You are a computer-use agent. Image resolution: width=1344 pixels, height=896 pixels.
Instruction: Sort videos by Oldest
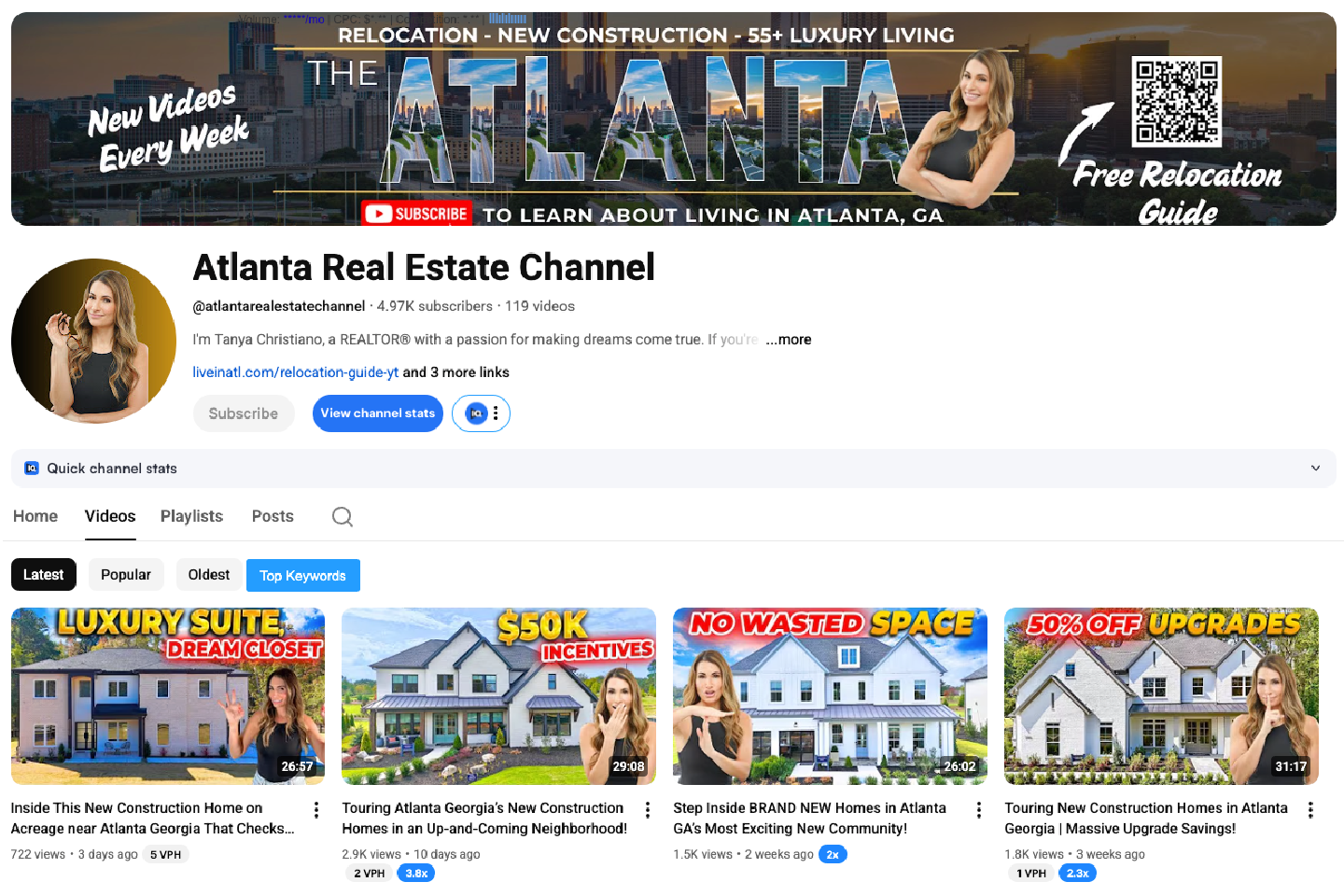coord(209,575)
